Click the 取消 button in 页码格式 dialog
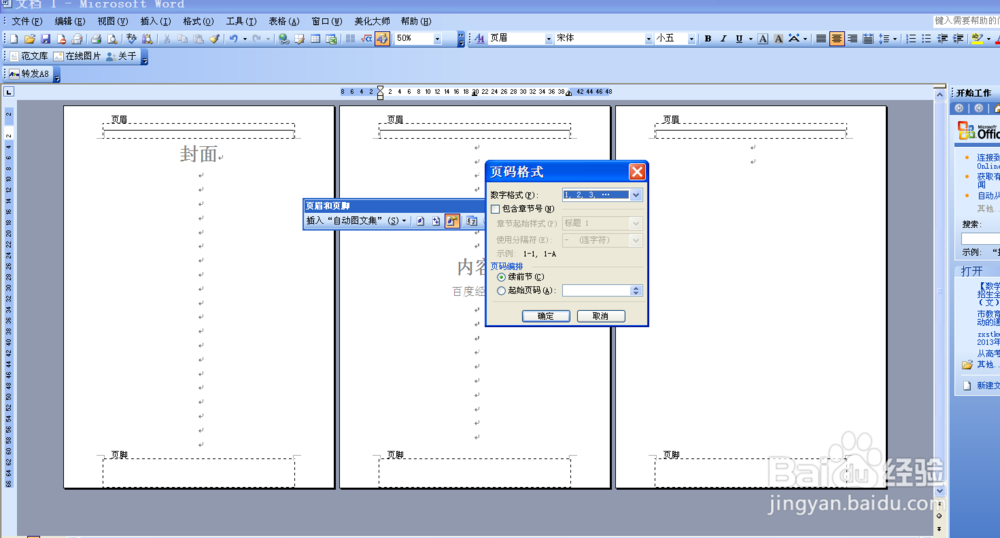1000x538 pixels. [x=600, y=316]
